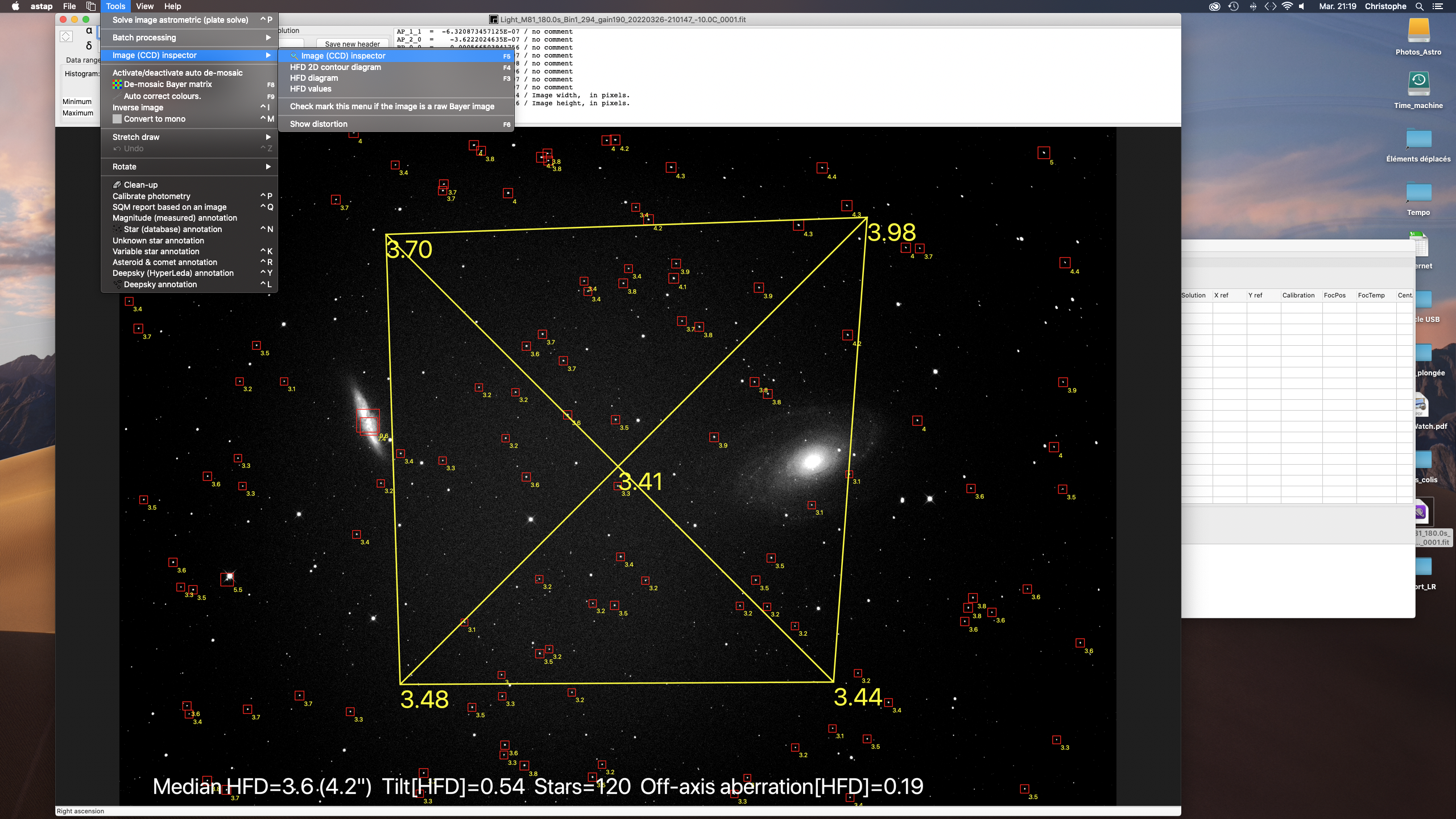Toggle the Inverse image option

(x=138, y=107)
